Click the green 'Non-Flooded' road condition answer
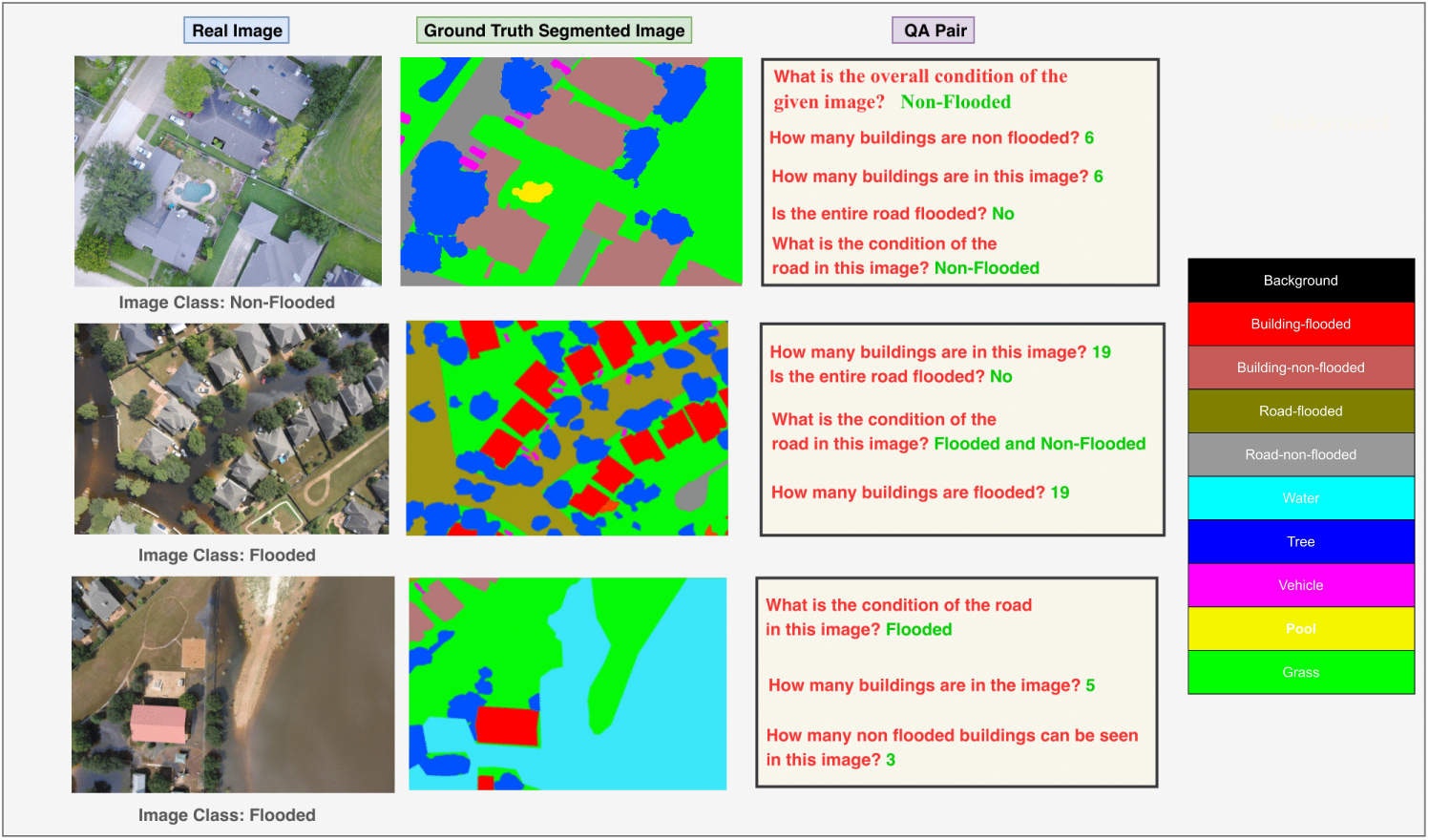The width and height of the screenshot is (1429, 840). 986,268
